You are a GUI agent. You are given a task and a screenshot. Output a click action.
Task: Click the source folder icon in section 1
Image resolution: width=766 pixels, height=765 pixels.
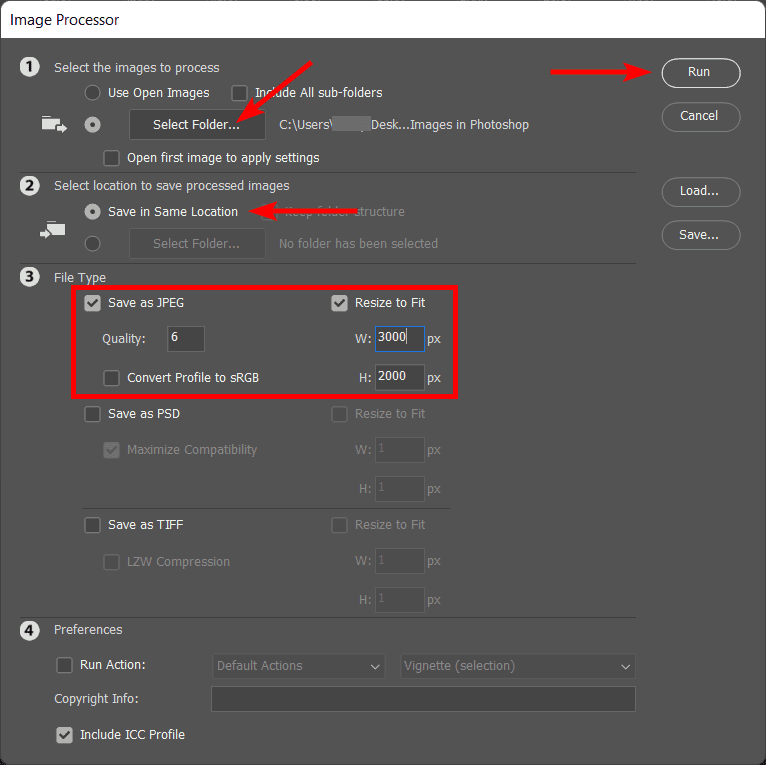pyautogui.click(x=53, y=125)
